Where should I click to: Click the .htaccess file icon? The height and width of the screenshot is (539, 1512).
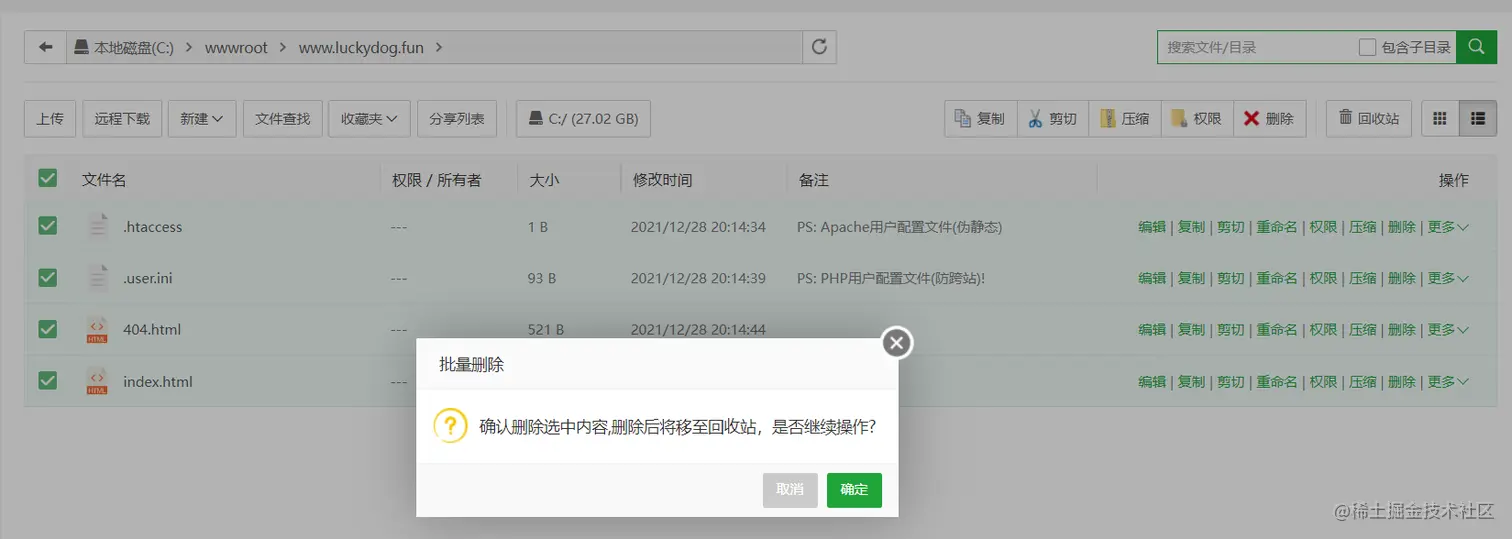coord(97,227)
